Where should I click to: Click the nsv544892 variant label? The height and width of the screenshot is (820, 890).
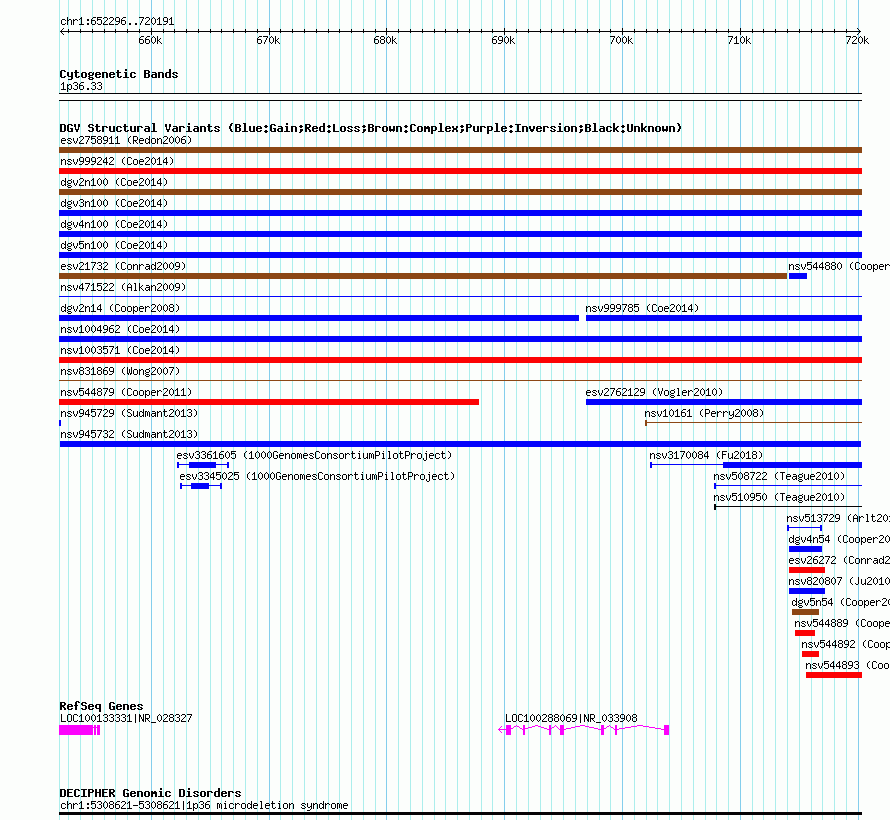click(x=845, y=644)
